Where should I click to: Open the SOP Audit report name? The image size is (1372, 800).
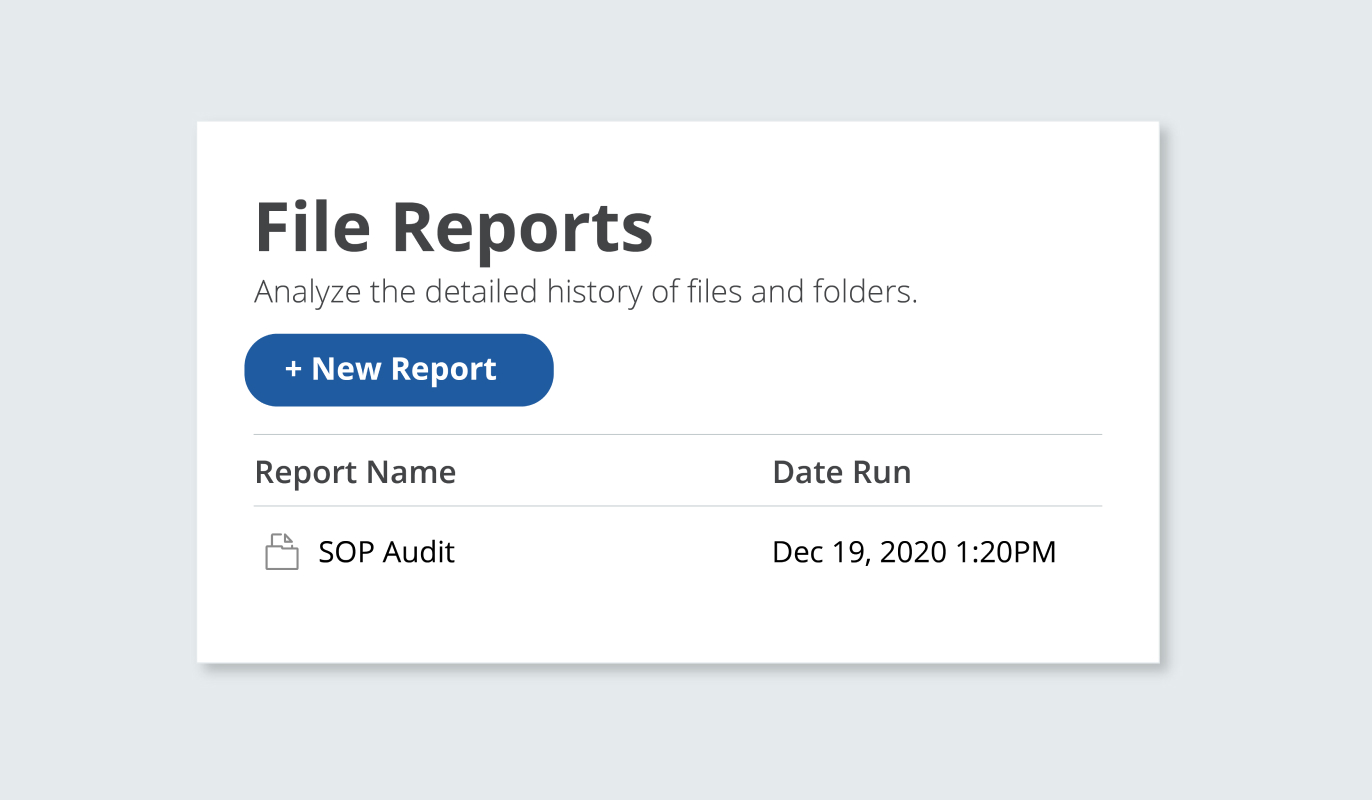[386, 552]
